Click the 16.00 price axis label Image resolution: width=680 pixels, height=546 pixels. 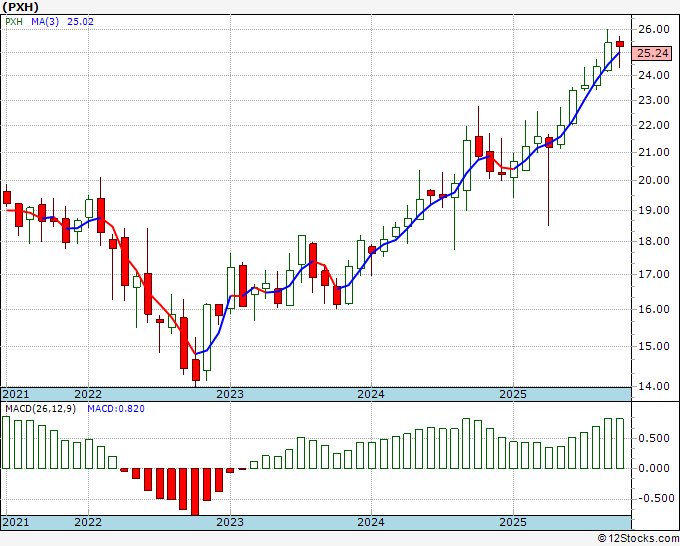coord(654,309)
